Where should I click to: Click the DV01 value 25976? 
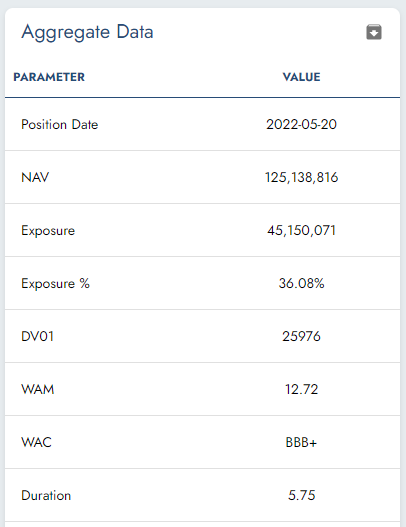(301, 336)
